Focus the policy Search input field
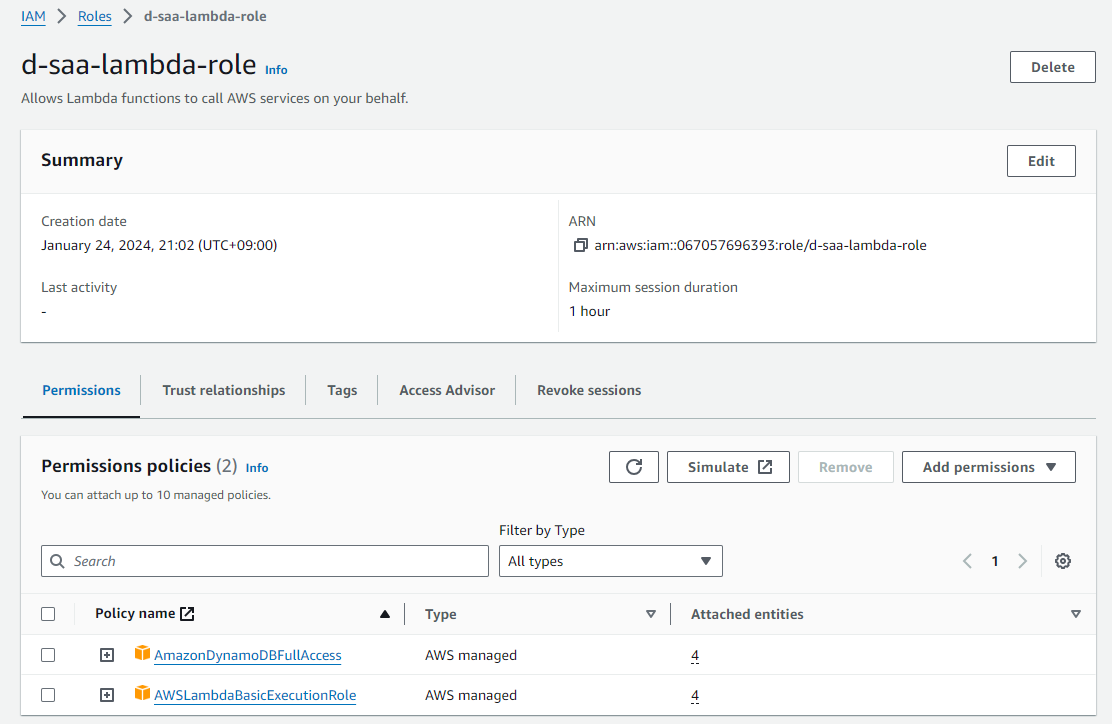Viewport: 1112px width, 724px height. (265, 561)
